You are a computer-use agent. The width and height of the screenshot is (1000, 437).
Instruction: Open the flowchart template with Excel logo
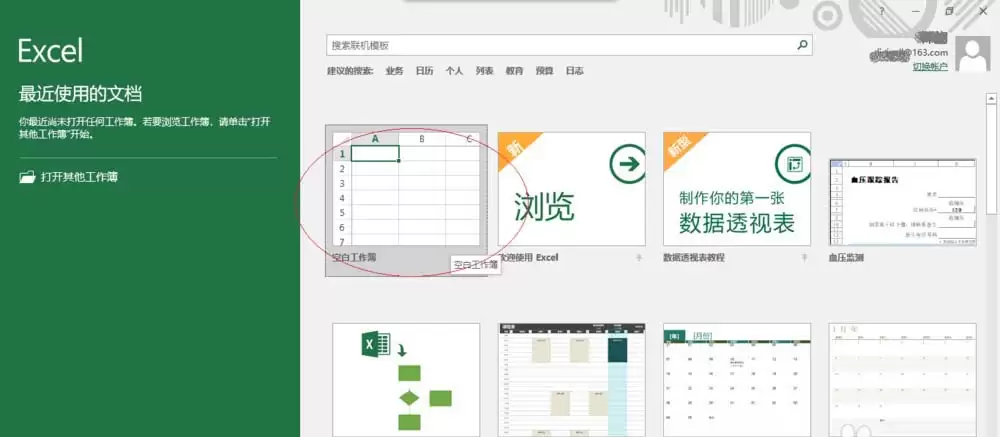[406, 380]
